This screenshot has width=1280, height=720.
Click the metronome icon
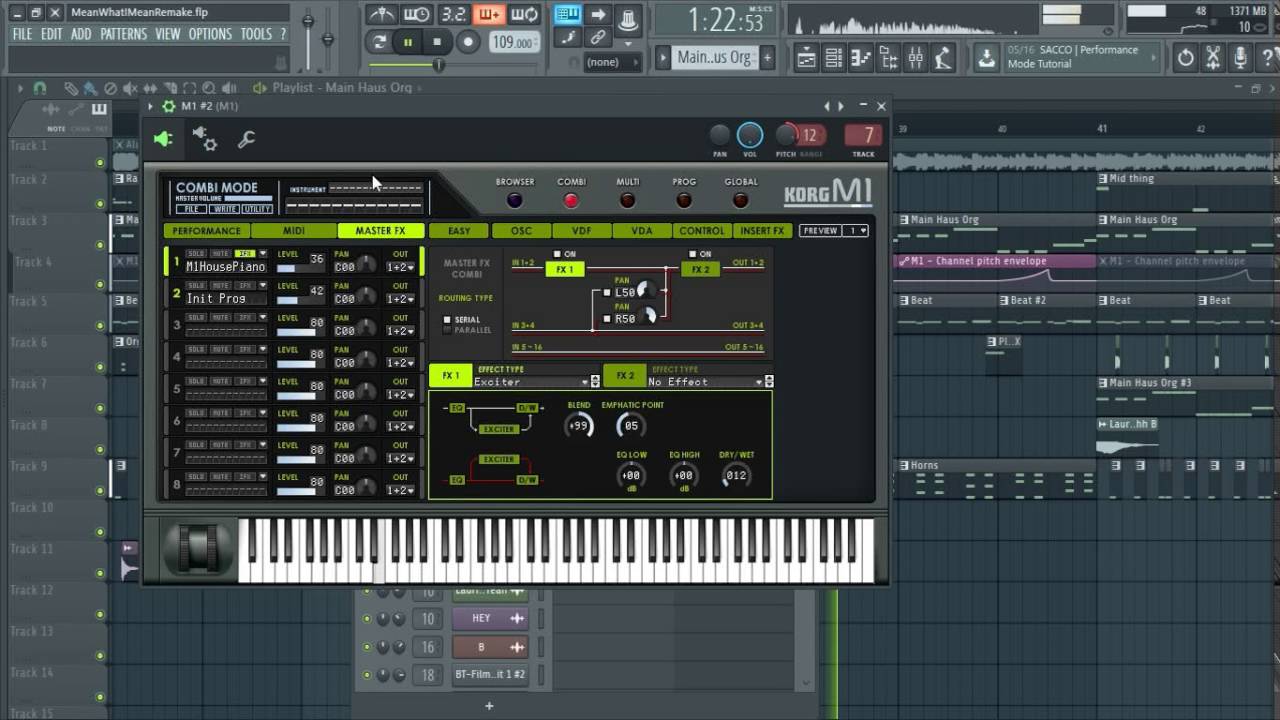click(380, 14)
